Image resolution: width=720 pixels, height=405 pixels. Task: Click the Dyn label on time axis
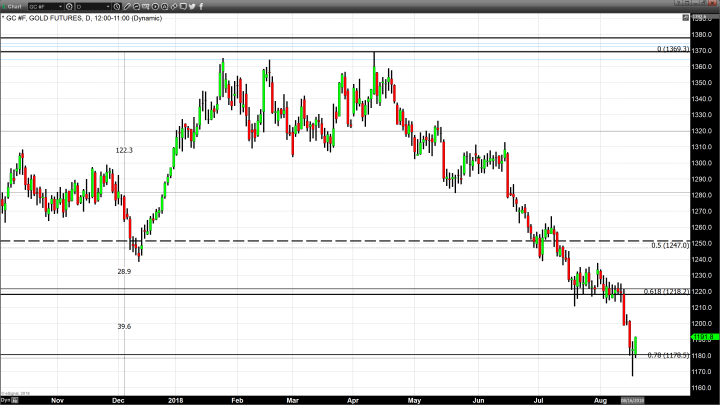[6, 400]
